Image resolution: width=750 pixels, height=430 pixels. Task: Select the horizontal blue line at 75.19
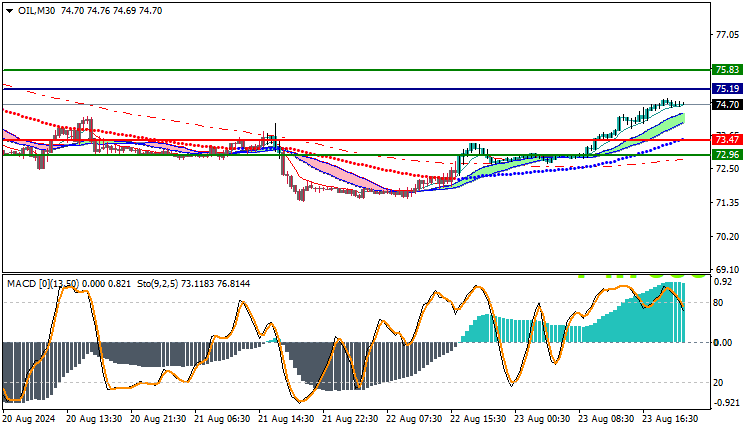click(356, 89)
